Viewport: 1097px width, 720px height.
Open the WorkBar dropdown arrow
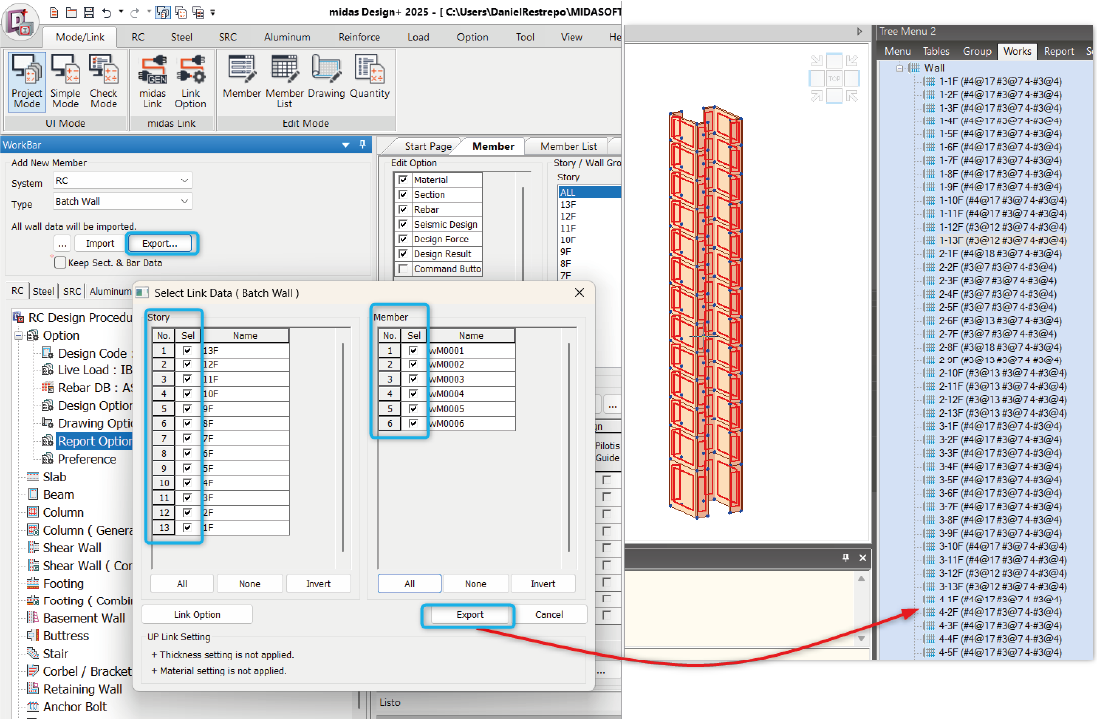346,145
